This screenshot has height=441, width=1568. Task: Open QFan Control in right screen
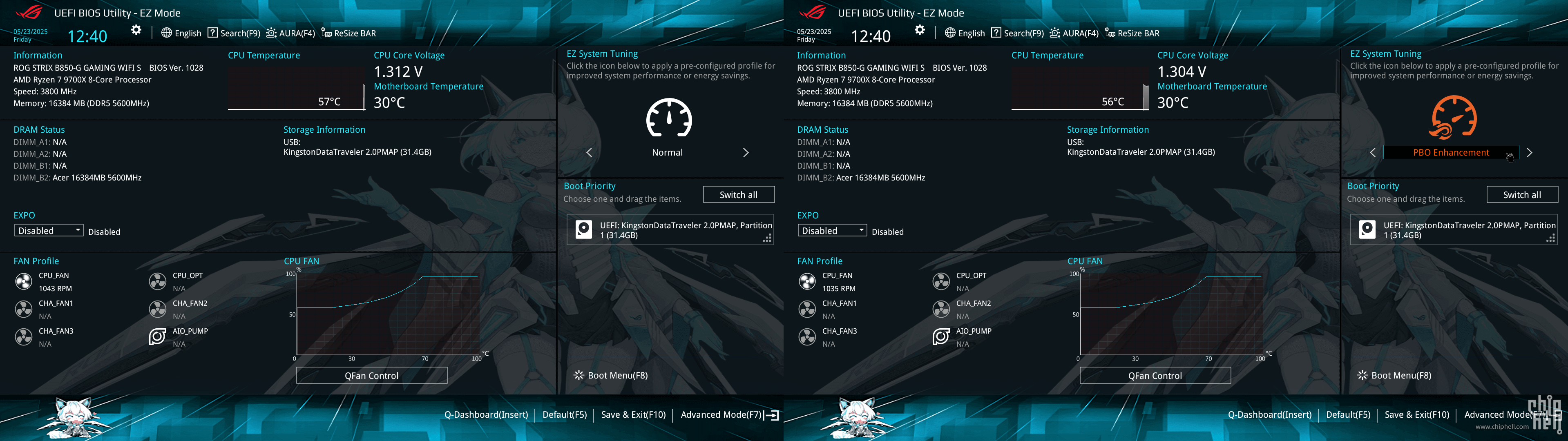pos(1155,375)
